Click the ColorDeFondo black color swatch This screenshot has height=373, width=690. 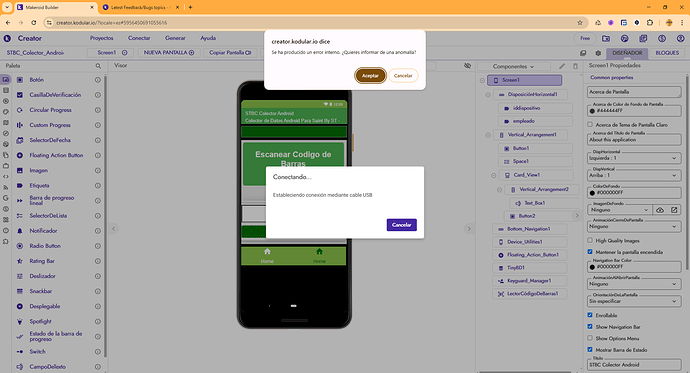592,193
